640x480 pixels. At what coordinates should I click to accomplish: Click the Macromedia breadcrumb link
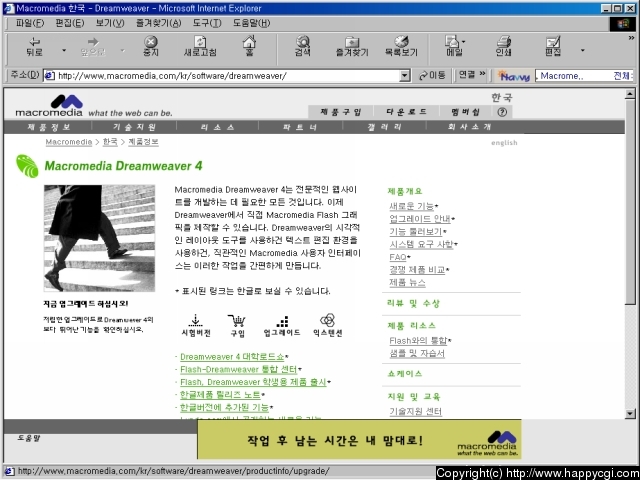69,142
